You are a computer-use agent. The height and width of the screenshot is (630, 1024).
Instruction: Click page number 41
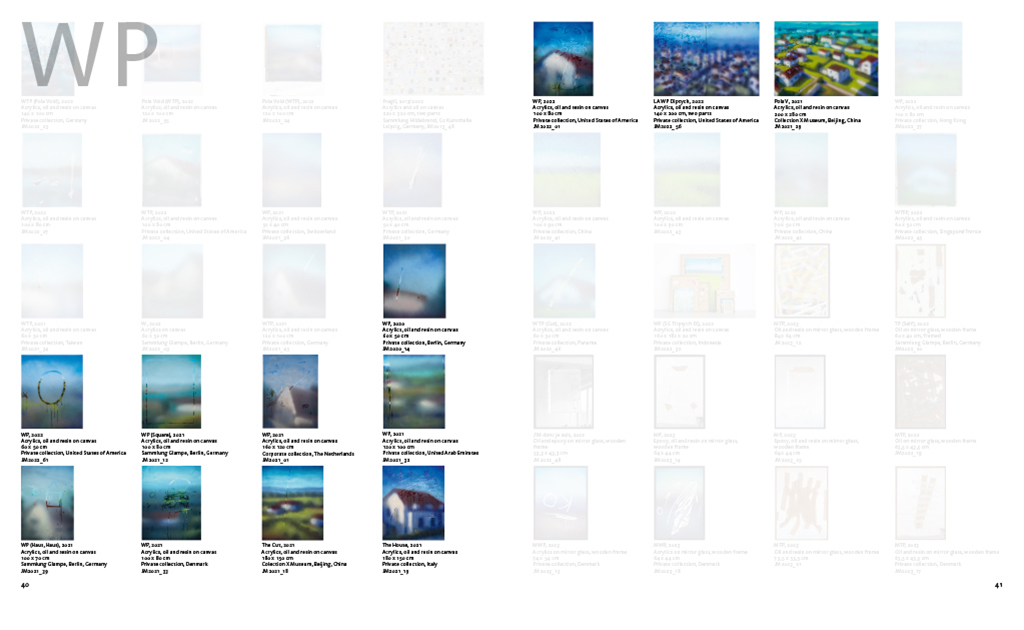(x=998, y=585)
